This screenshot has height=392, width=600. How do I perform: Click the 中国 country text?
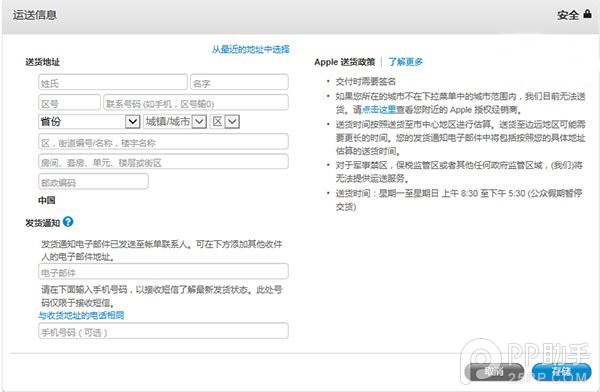click(x=47, y=200)
